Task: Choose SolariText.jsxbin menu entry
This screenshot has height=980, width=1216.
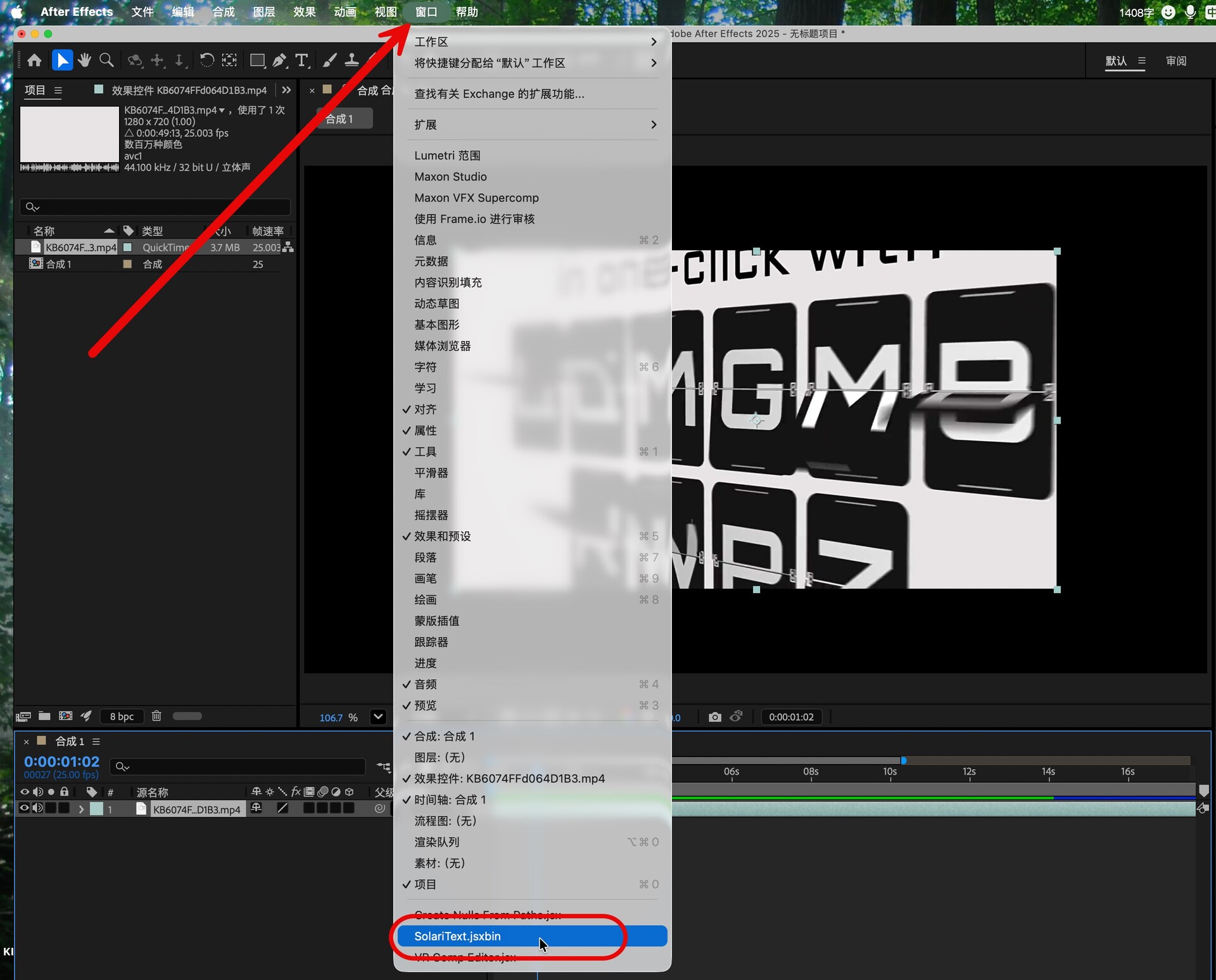Action: click(x=457, y=936)
